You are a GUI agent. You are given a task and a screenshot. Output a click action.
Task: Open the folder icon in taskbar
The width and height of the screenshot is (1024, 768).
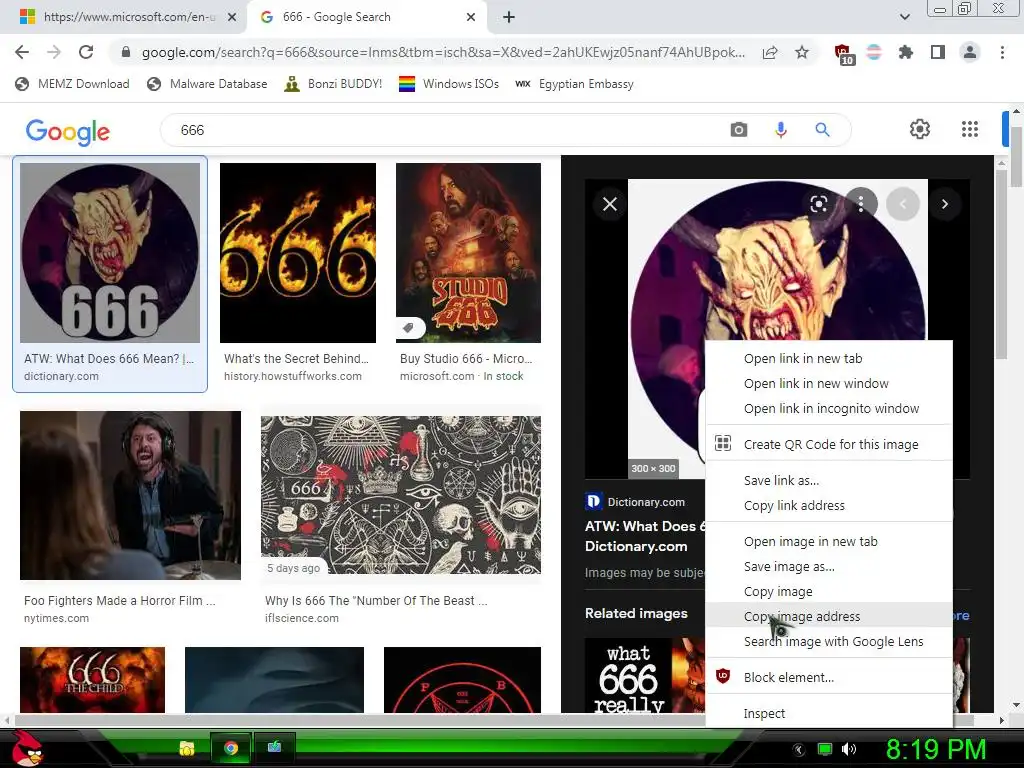point(187,748)
